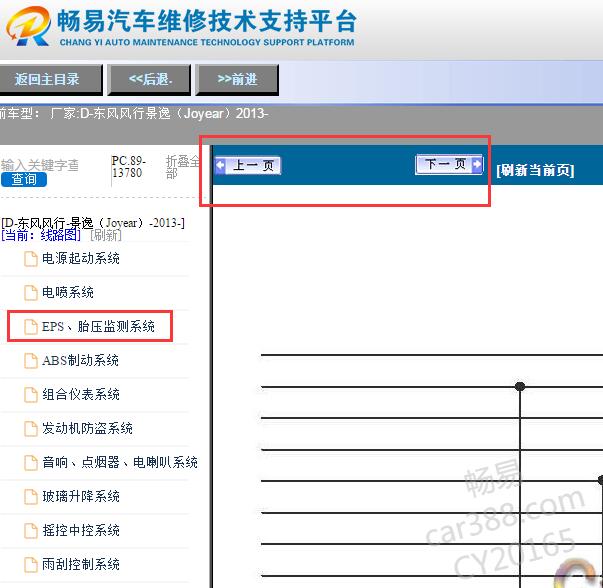
Task: Open the ABS制动系统 tree item
Action: pyautogui.click(x=80, y=361)
